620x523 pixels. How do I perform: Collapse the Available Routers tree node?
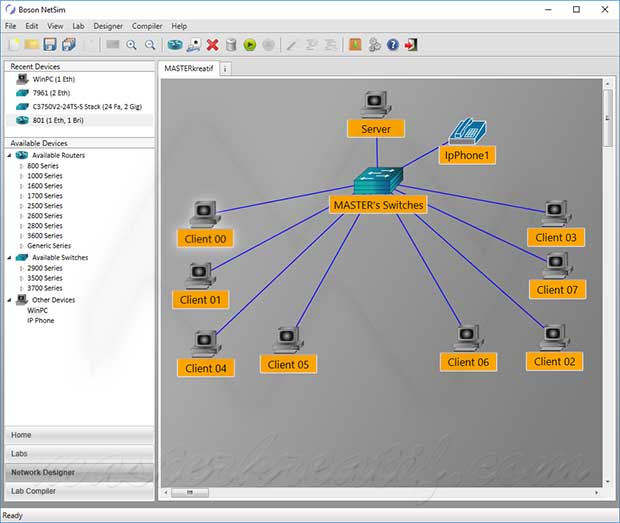click(x=9, y=155)
